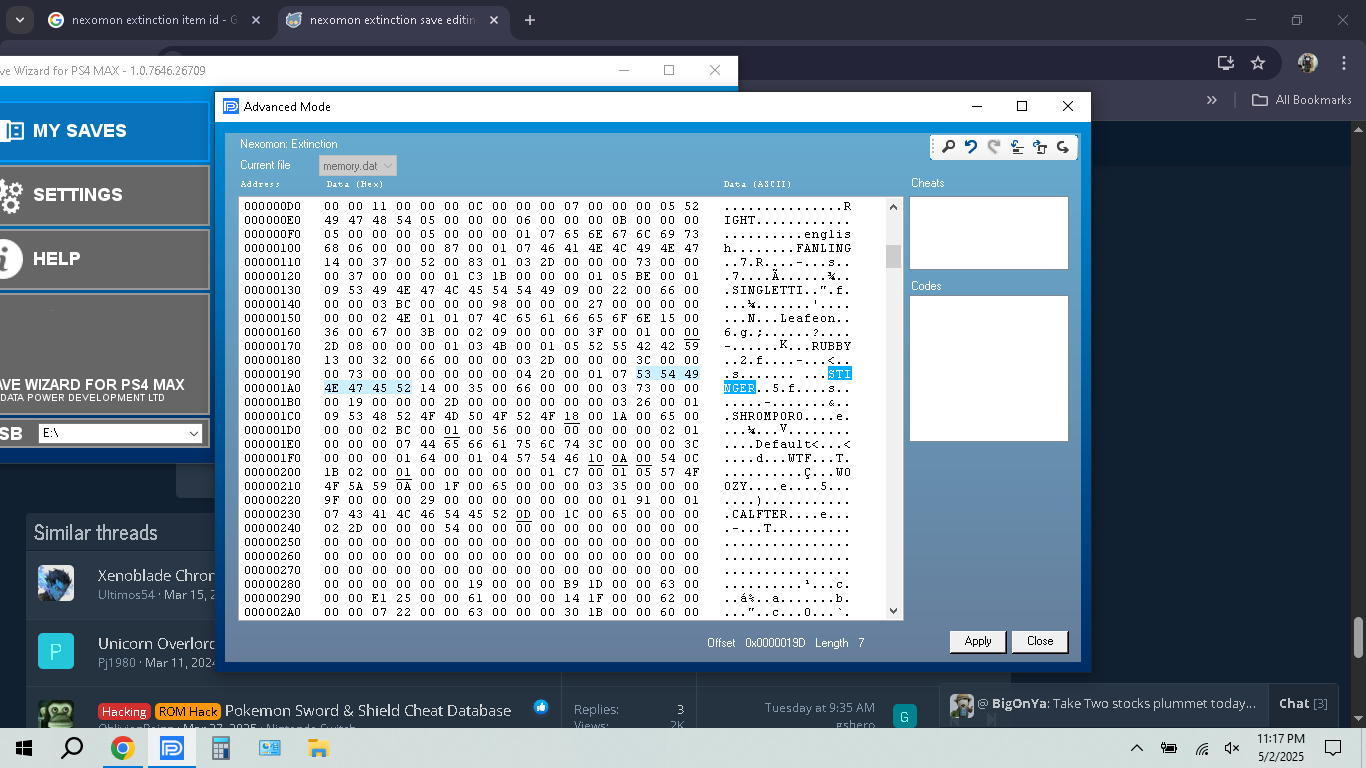Click address 000001F0 in the address column
Viewport: 1366px width, 768px height.
point(273,458)
